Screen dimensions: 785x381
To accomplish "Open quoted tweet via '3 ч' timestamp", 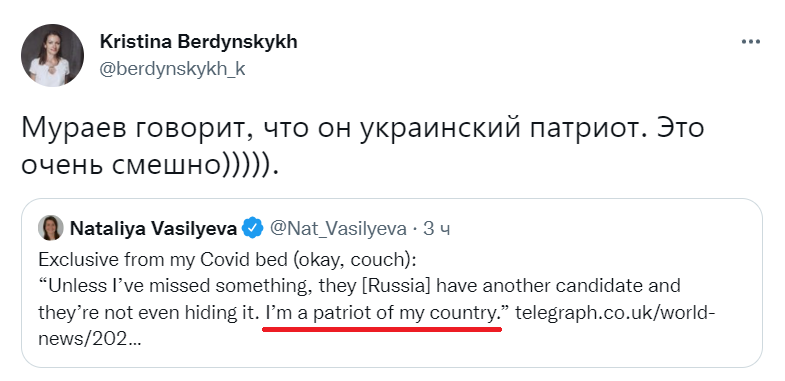I will coord(437,229).
